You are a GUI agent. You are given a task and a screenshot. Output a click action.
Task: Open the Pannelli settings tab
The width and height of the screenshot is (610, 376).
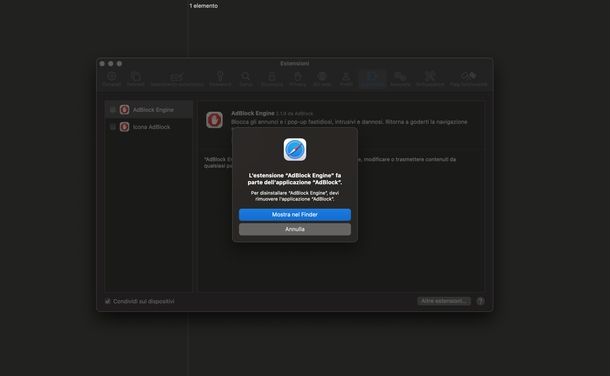tap(135, 79)
